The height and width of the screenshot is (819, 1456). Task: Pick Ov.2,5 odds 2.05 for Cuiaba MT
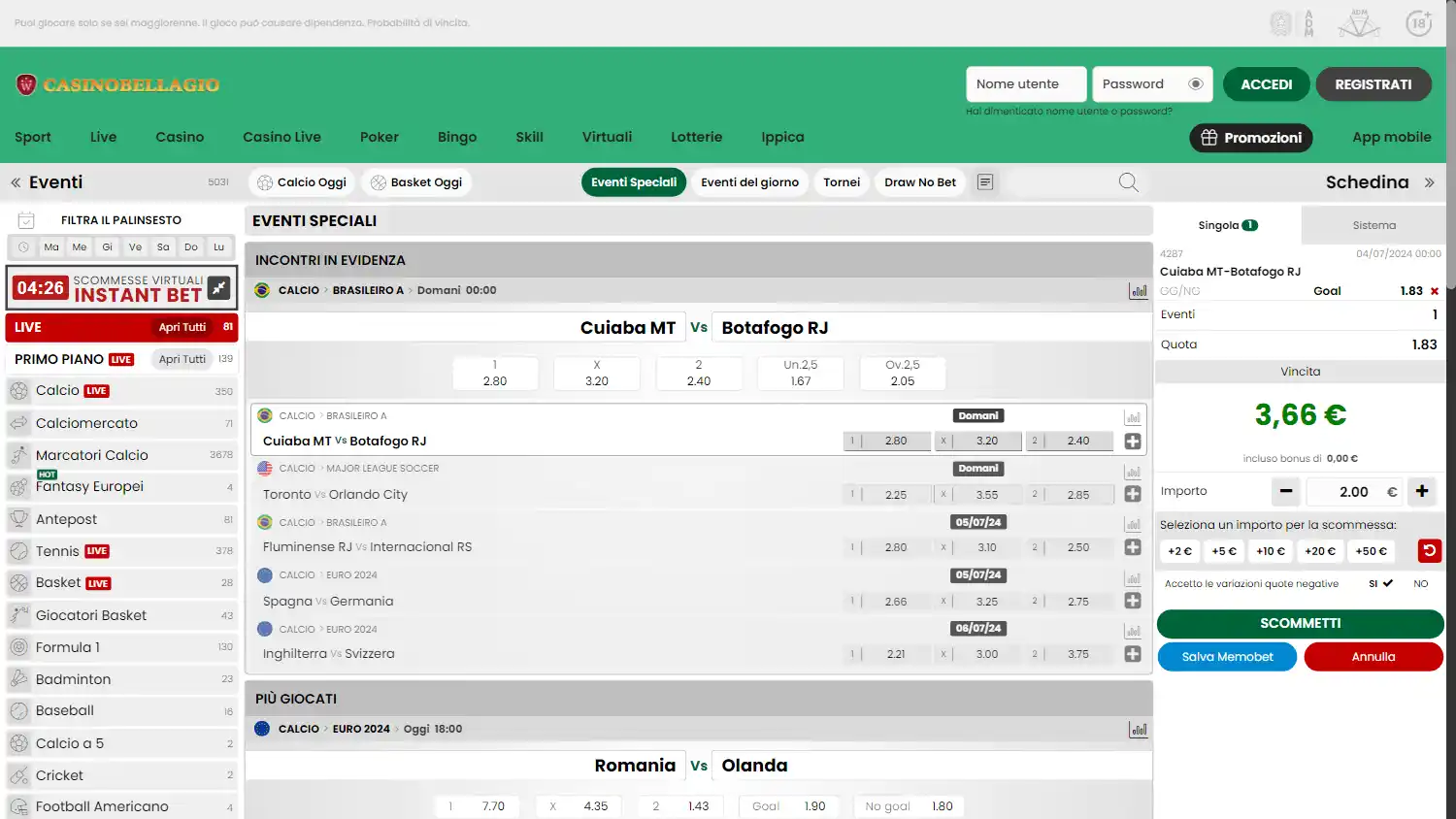tap(902, 374)
